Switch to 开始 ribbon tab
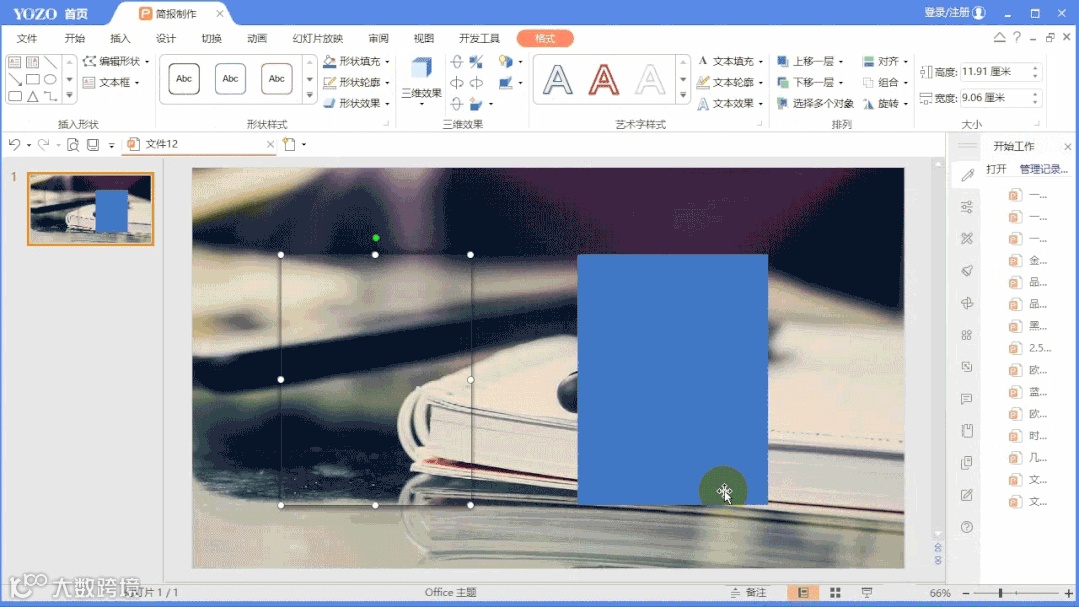1079x607 pixels. 74,39
